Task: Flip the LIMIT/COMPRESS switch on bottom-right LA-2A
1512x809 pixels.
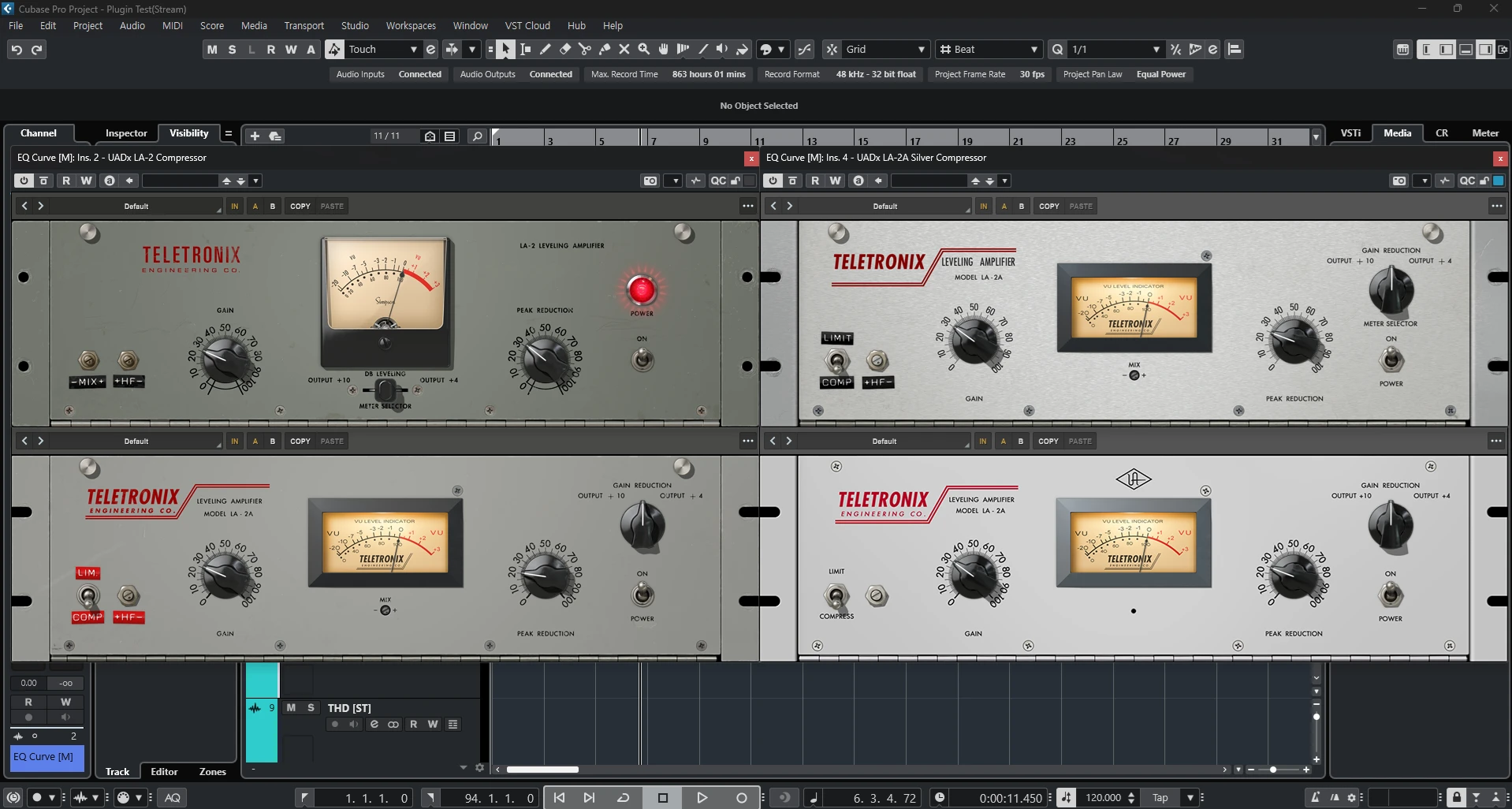Action: [836, 595]
